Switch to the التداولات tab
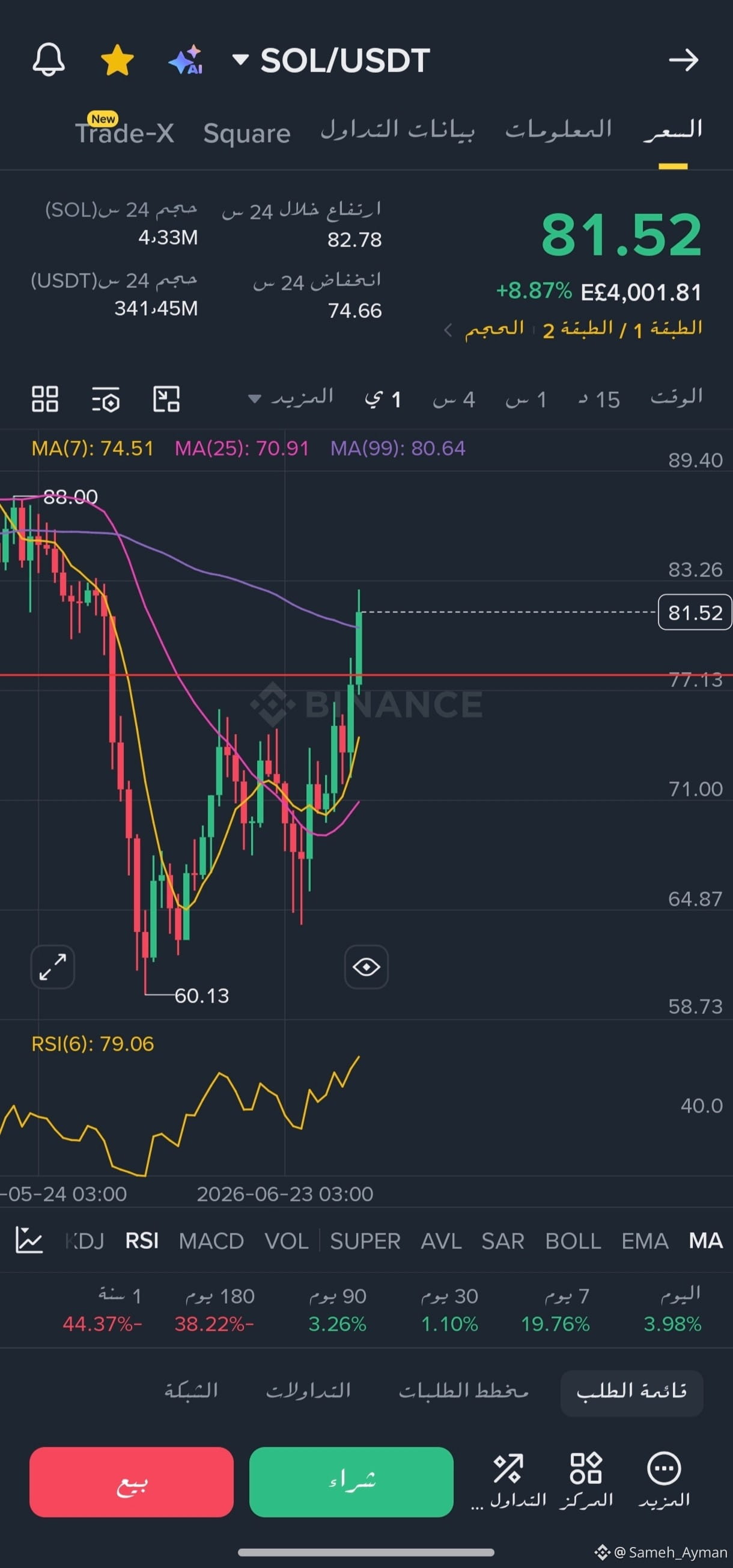The width and height of the screenshot is (733, 1568). point(308,1391)
